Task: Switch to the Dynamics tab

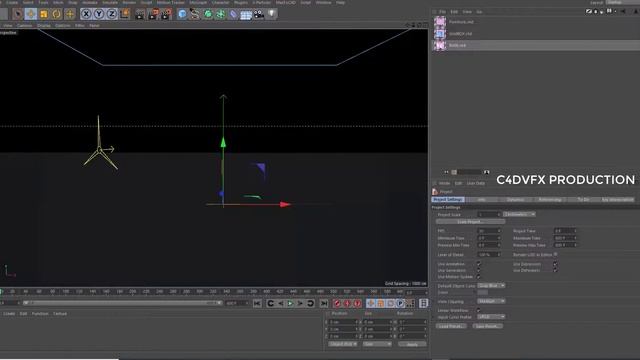Action: 516,200
